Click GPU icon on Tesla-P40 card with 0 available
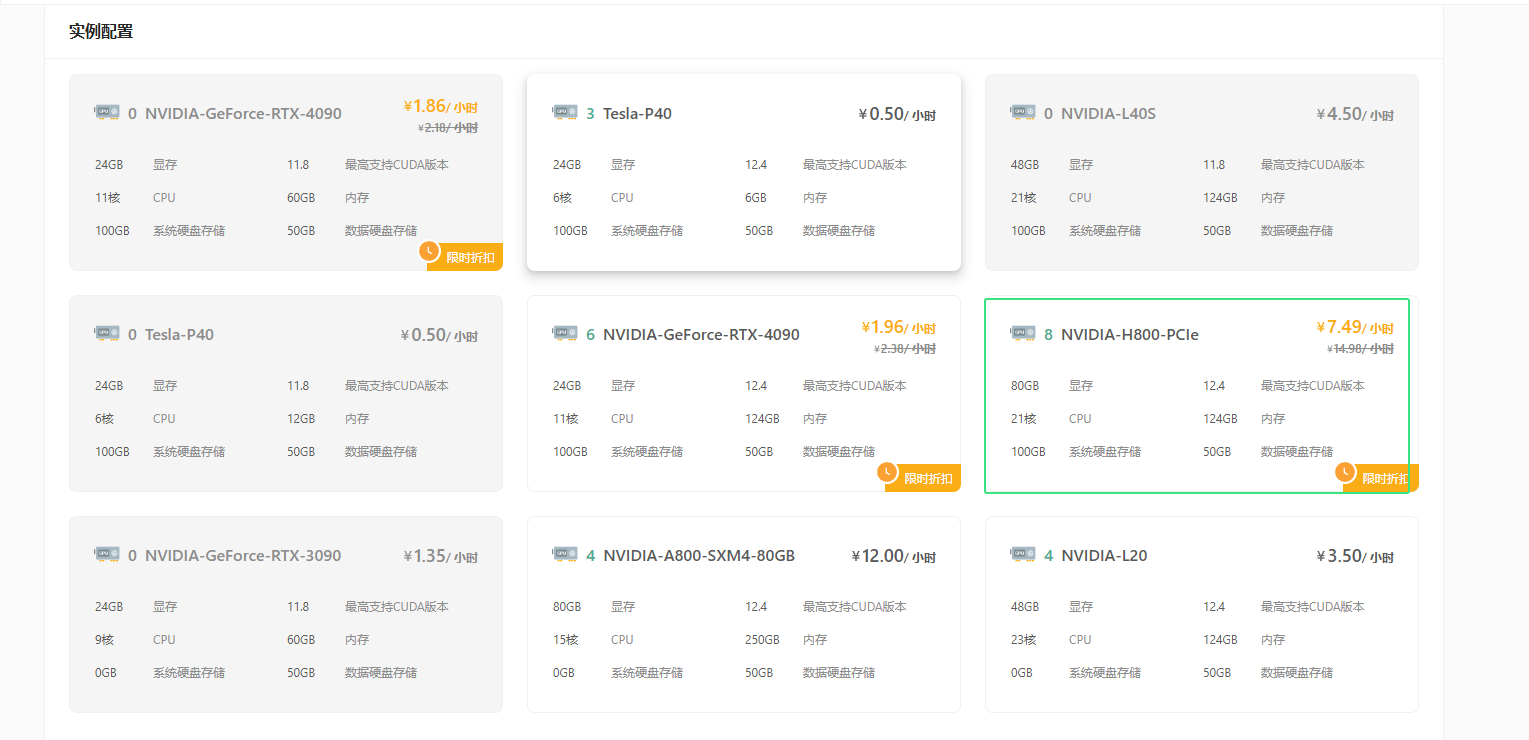The image size is (1529, 740). point(107,333)
